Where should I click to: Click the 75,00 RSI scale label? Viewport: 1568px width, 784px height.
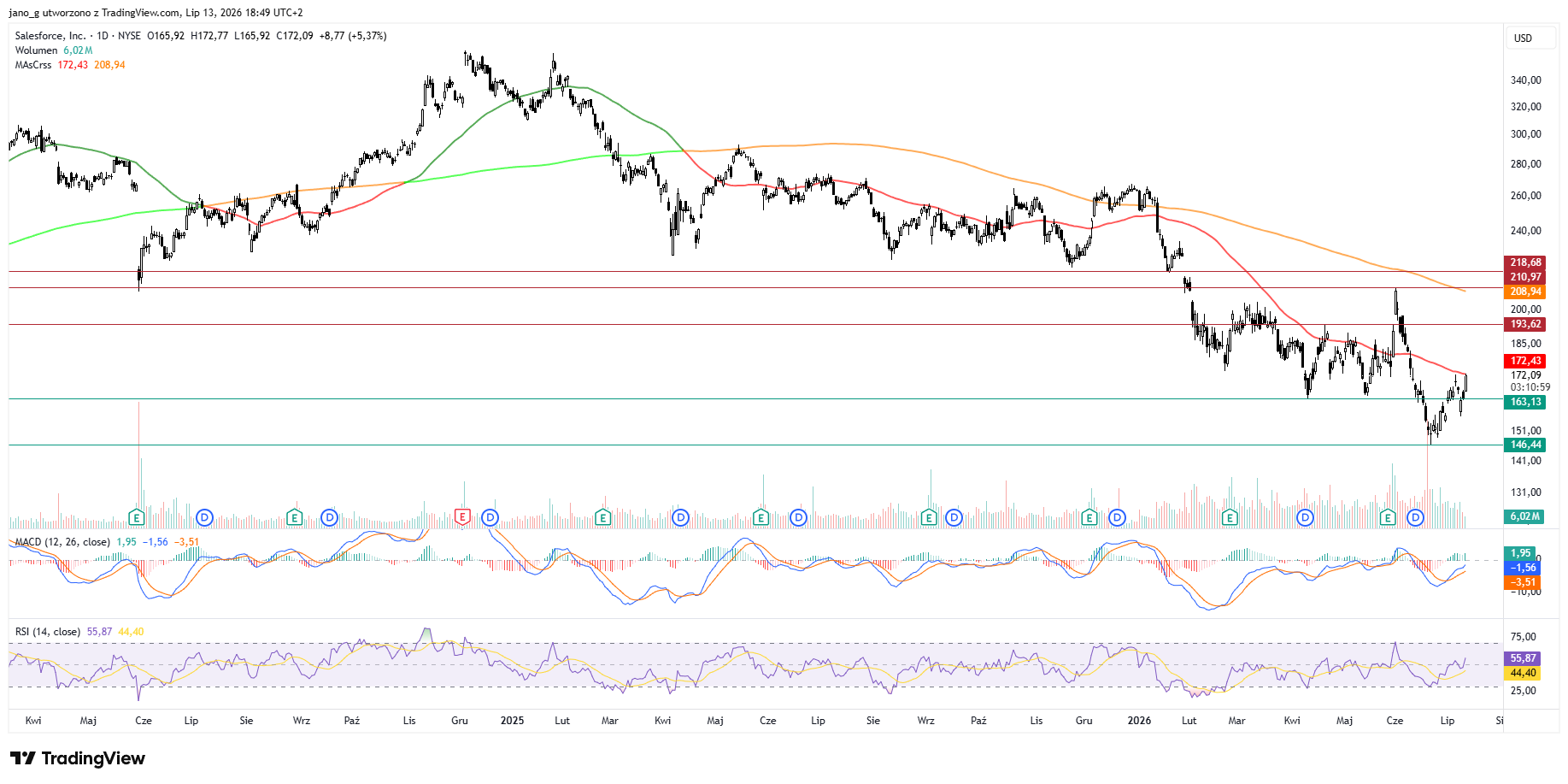pyautogui.click(x=1523, y=637)
